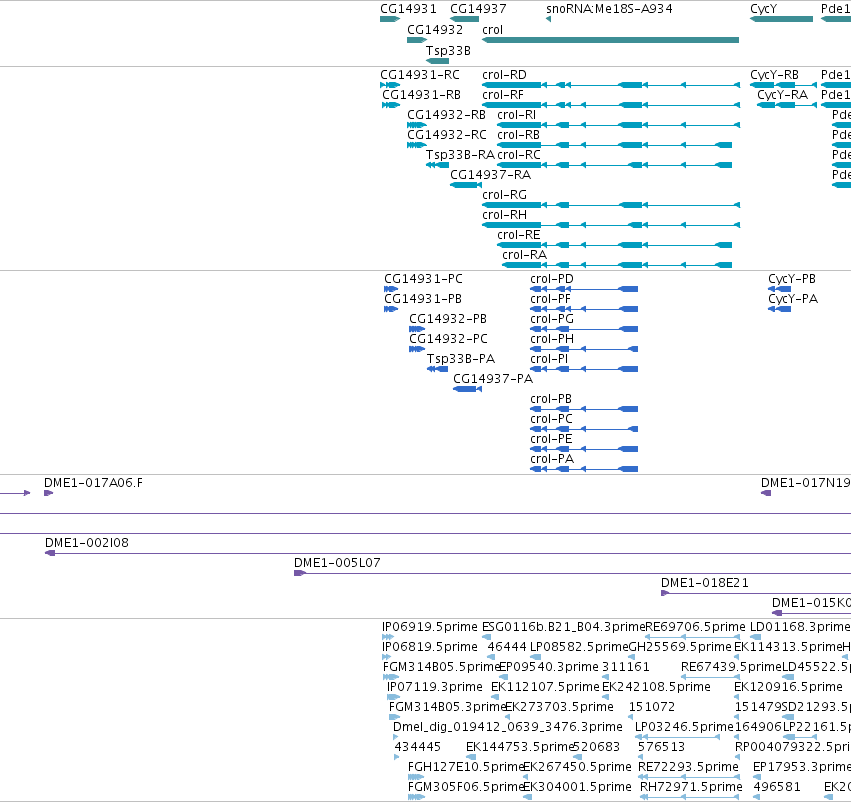Open the CG14932-RC transcript label

[447, 135]
